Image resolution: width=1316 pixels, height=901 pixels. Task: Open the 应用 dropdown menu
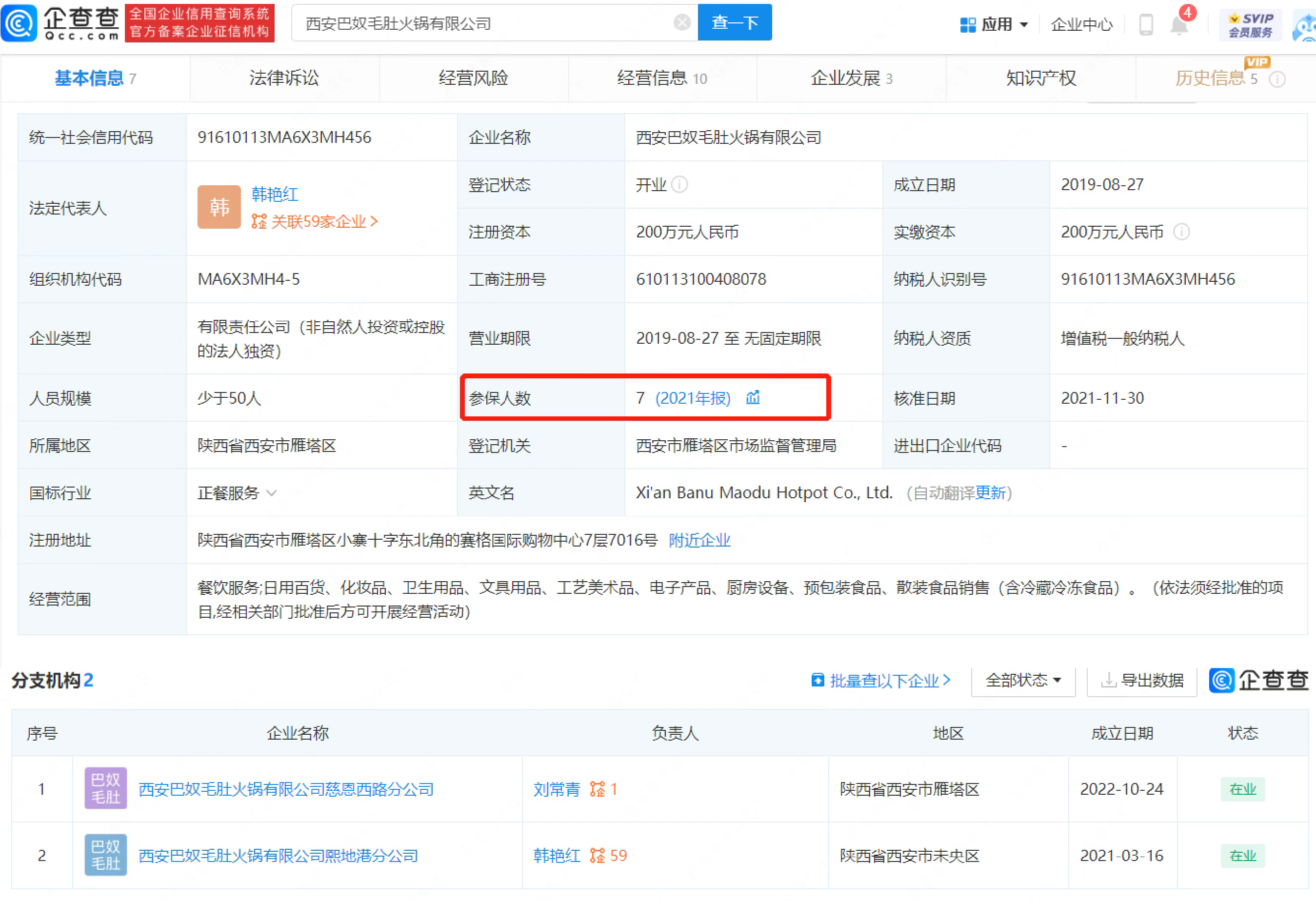995,24
